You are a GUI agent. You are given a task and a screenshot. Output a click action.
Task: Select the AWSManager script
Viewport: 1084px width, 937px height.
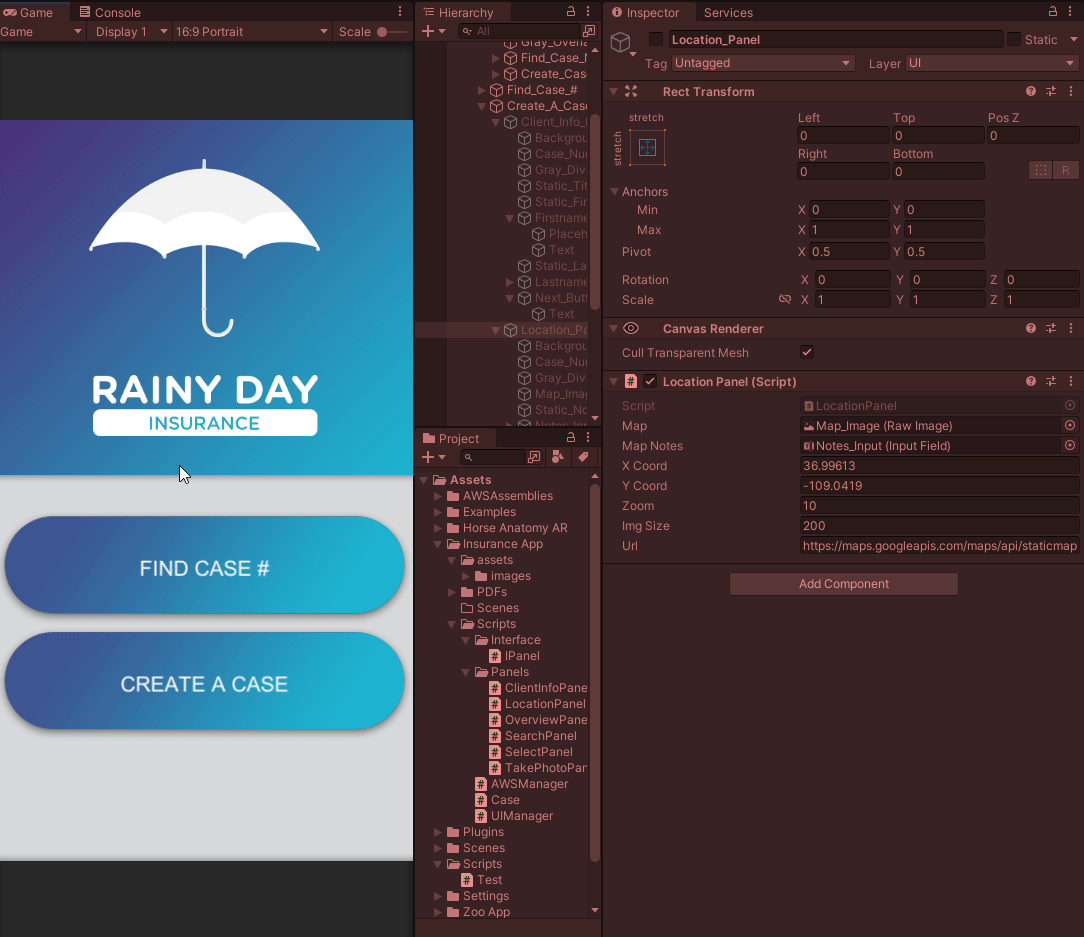click(x=522, y=783)
